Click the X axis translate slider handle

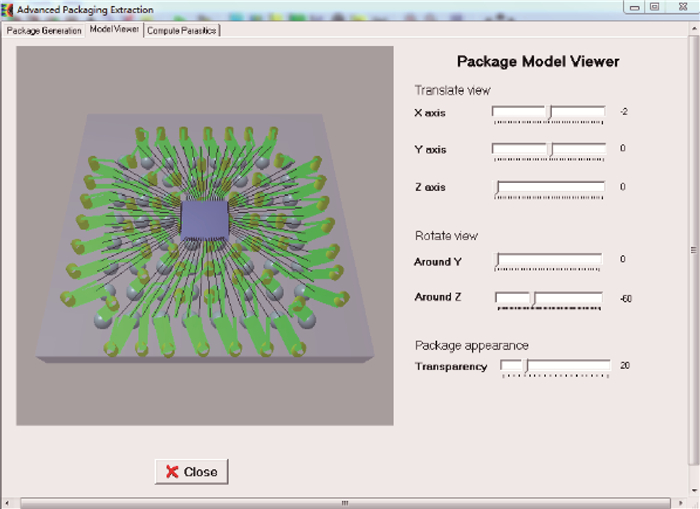(549, 112)
